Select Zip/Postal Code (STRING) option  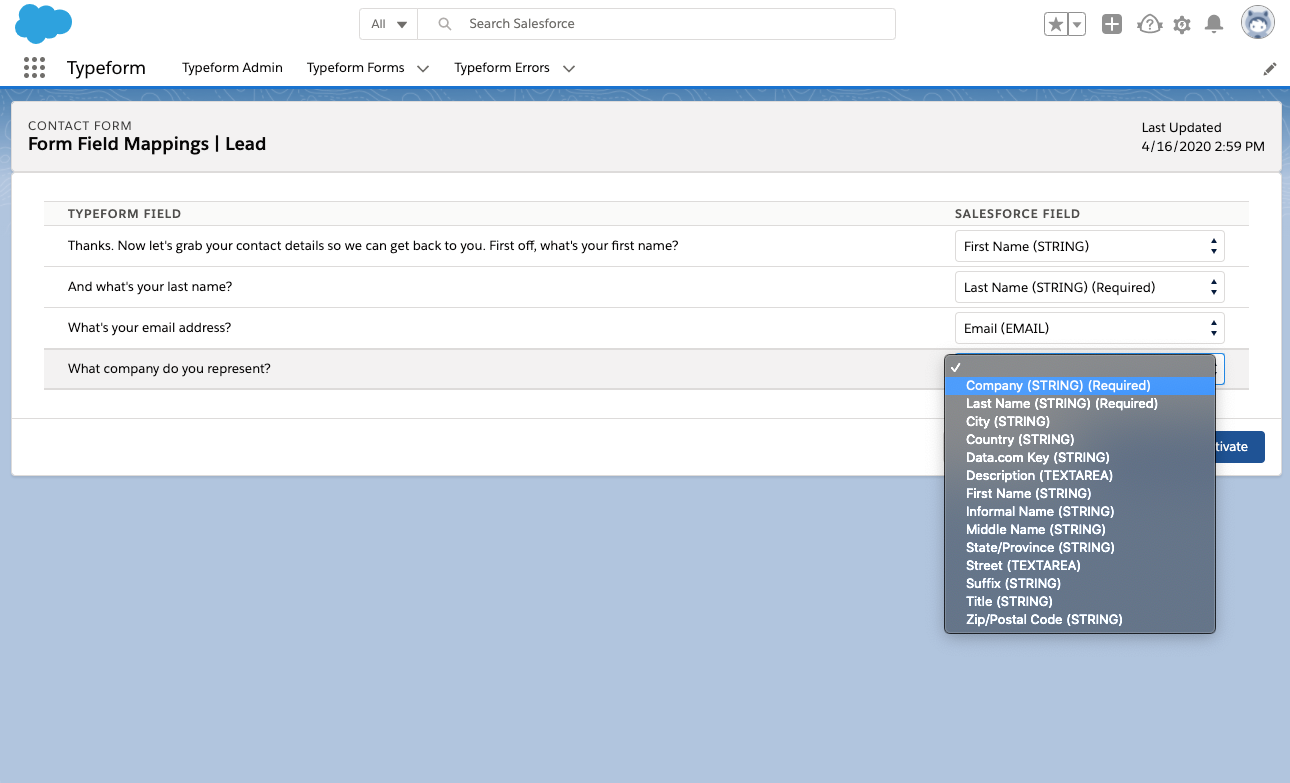click(x=1080, y=619)
